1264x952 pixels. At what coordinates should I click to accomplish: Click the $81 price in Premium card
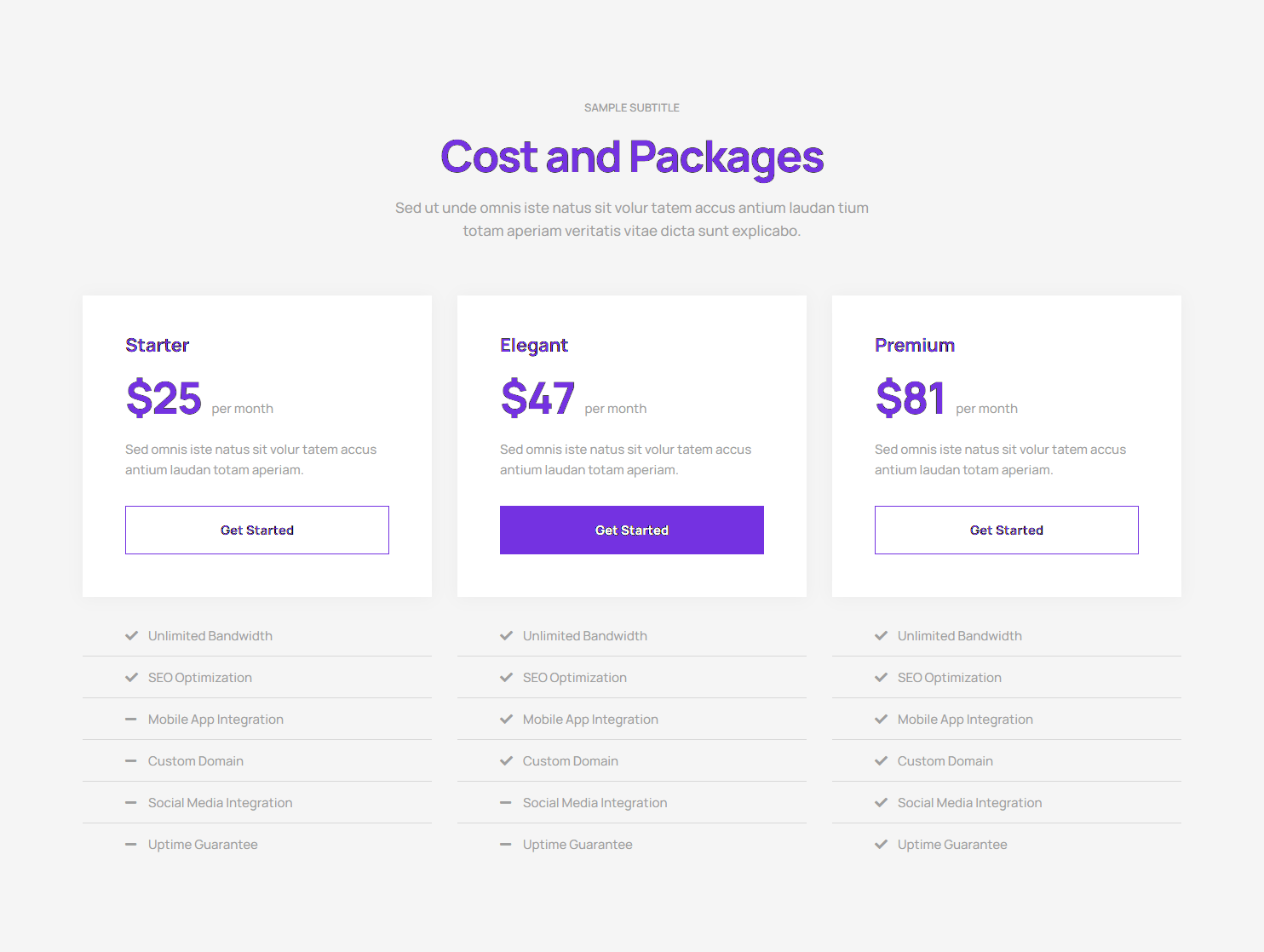(x=910, y=399)
